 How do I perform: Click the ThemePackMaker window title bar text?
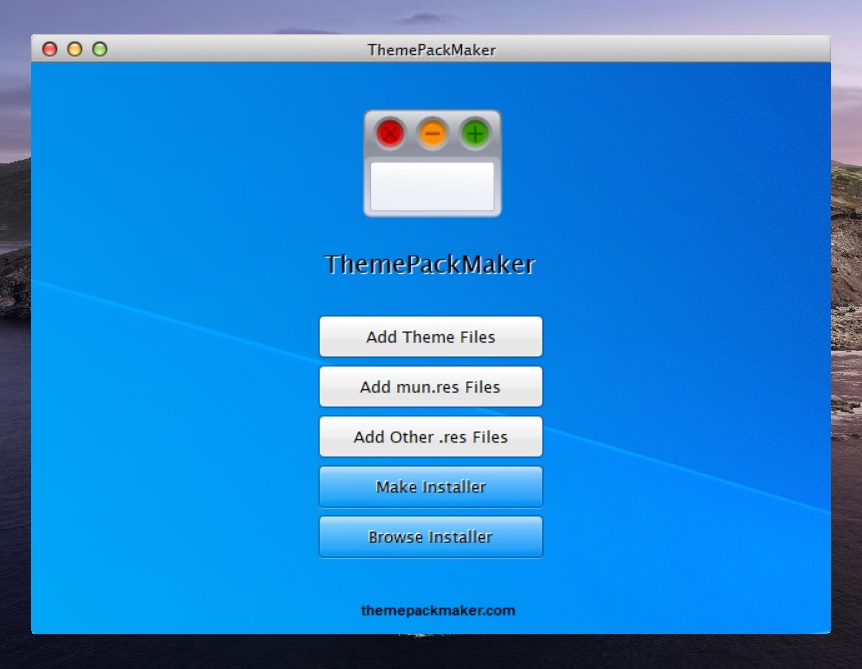pyautogui.click(x=431, y=49)
